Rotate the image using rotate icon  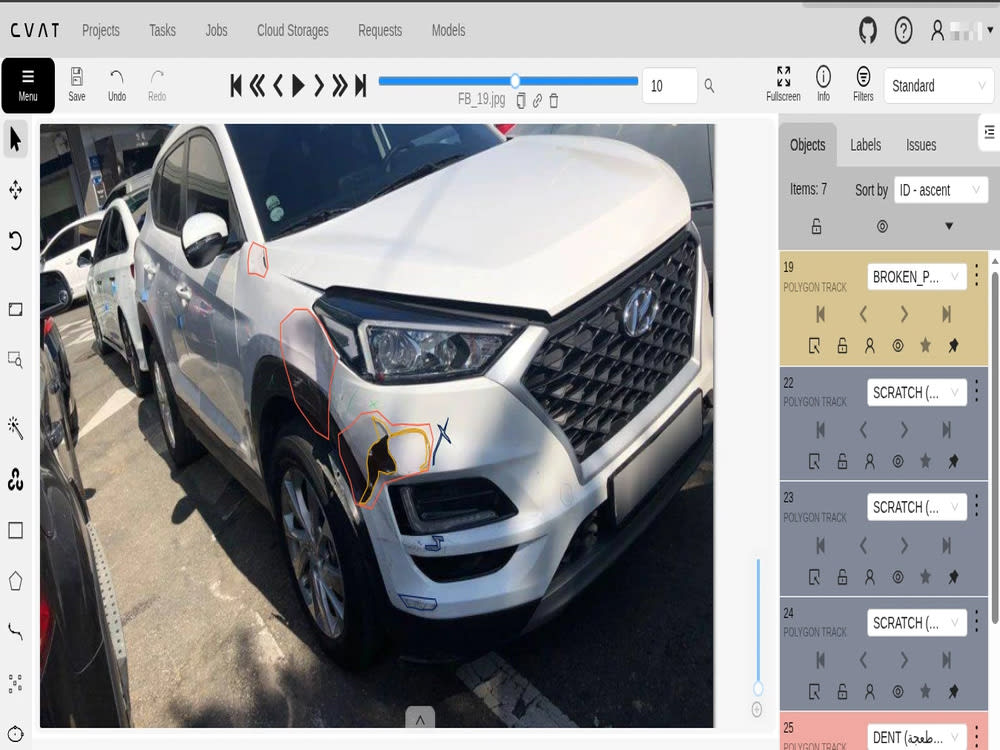tap(15, 241)
